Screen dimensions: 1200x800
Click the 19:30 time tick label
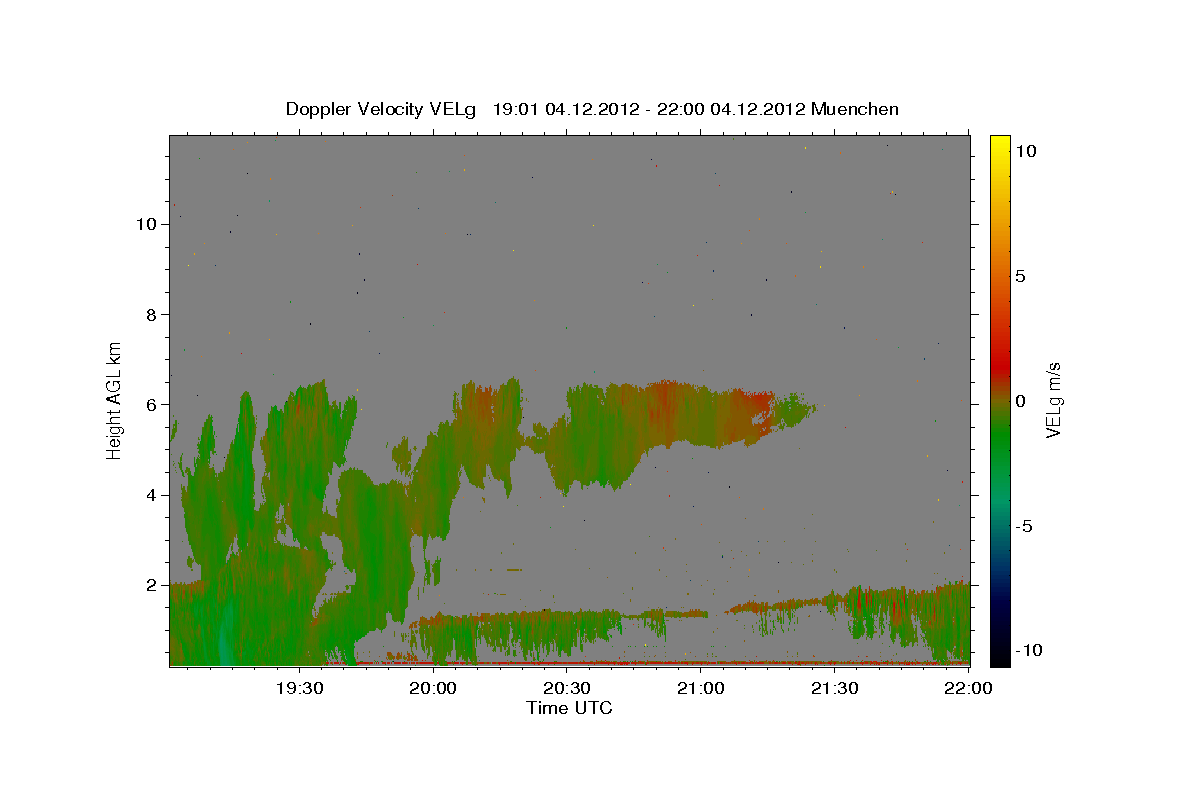click(299, 688)
